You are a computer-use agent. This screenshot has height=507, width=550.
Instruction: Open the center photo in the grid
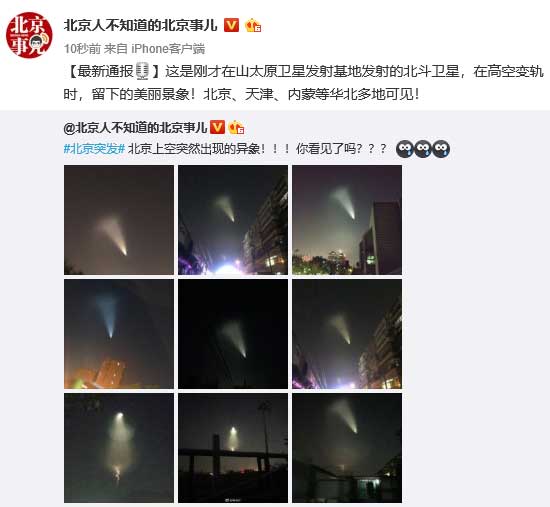(x=233, y=334)
